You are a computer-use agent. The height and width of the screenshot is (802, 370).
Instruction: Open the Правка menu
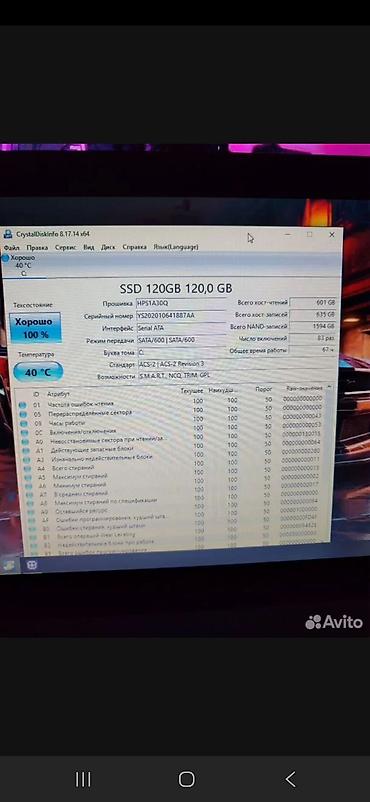(37, 248)
